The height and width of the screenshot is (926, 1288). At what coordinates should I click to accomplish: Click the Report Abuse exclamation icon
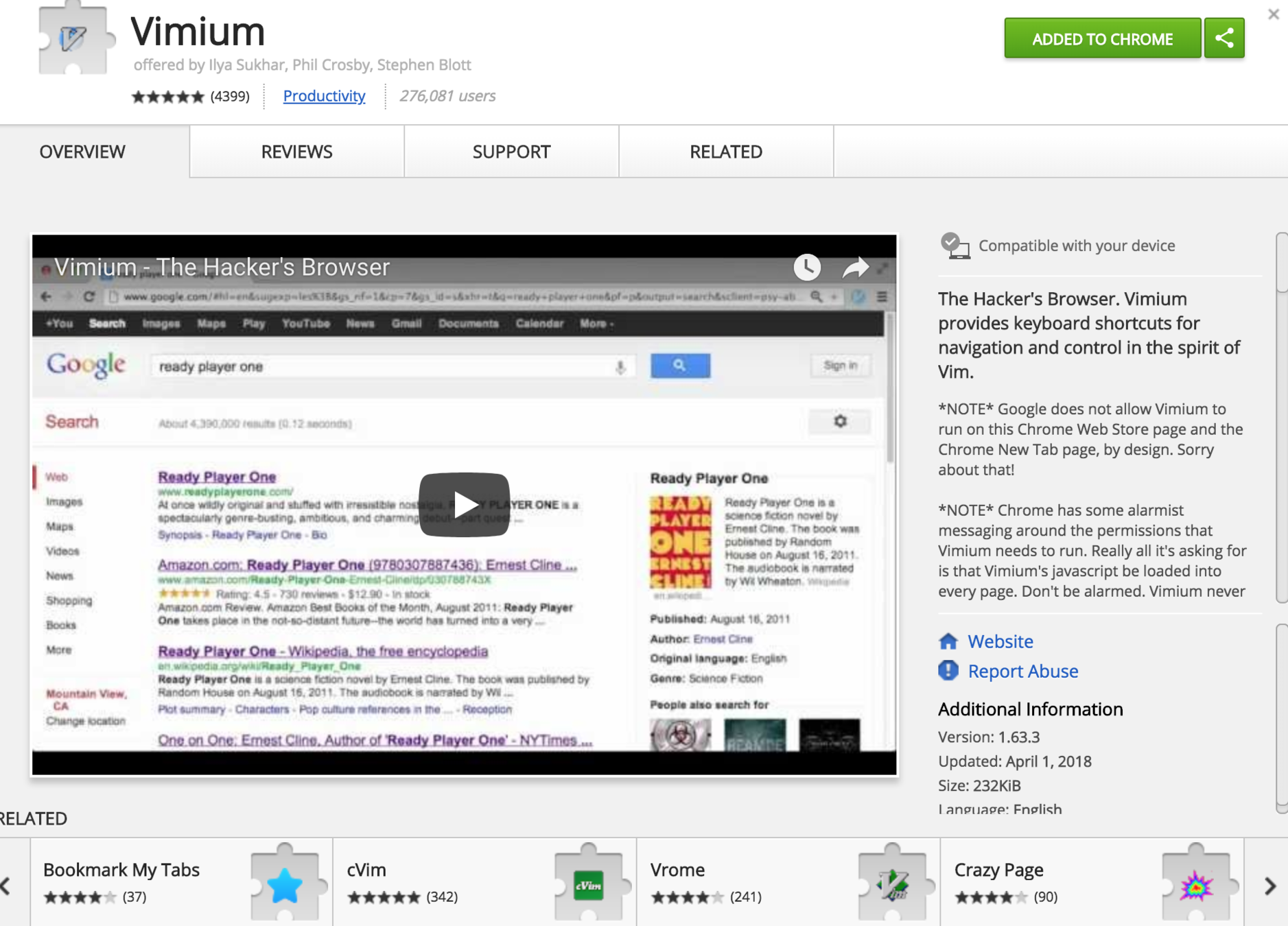click(x=948, y=670)
